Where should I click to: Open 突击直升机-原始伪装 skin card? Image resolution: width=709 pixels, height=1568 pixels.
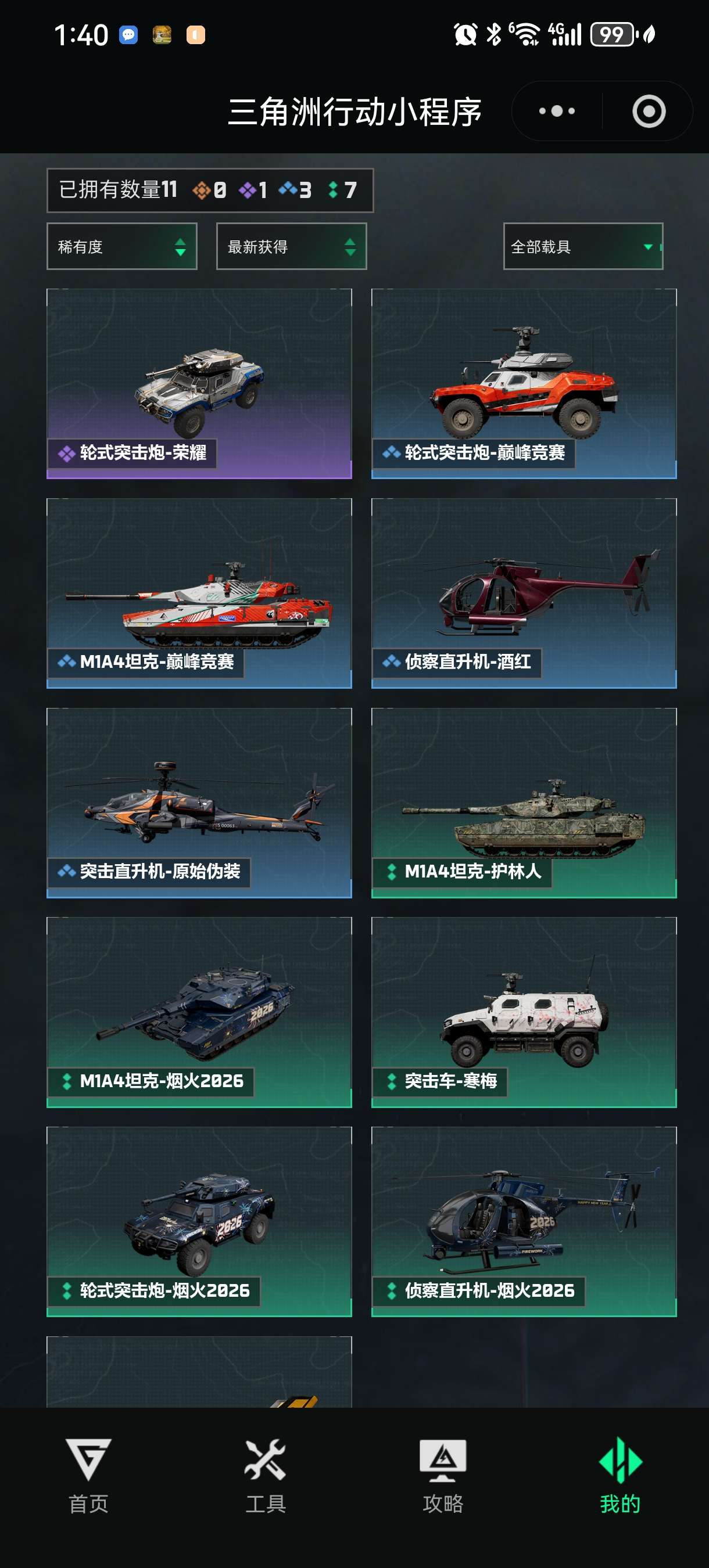tap(199, 802)
